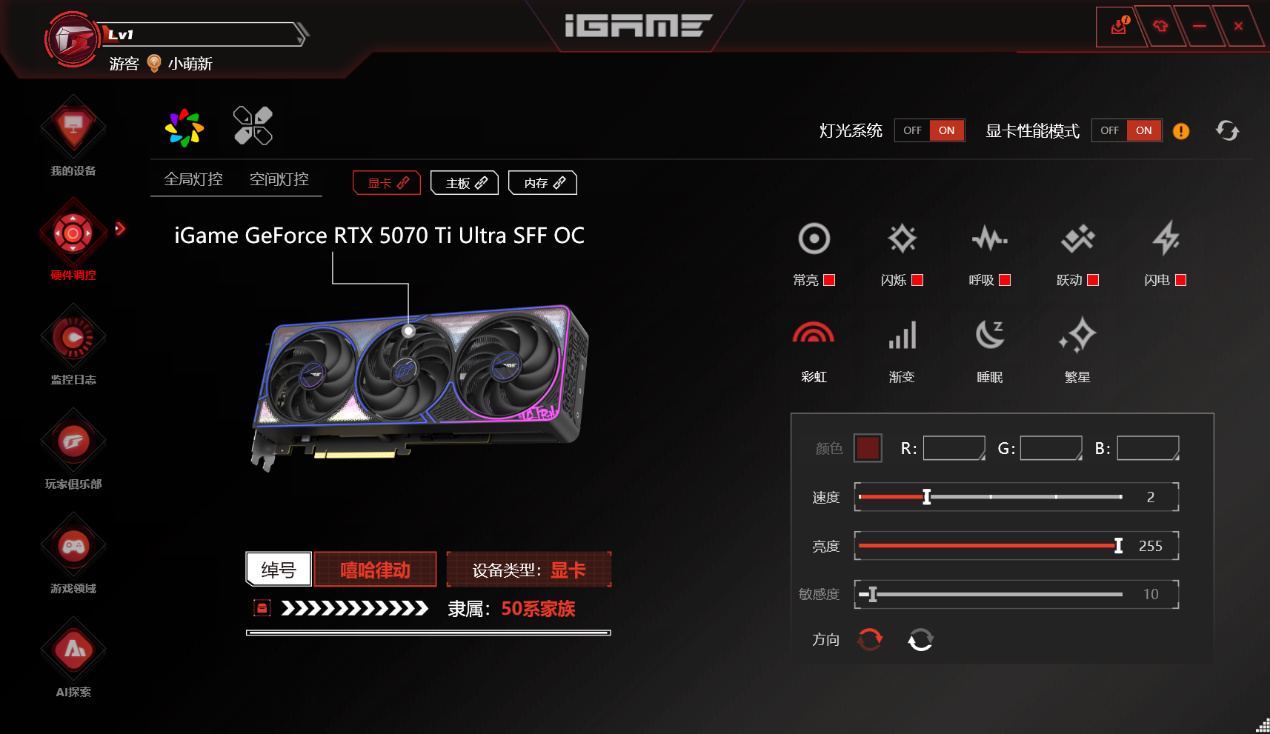1270x734 pixels.
Task: Expand the sidebar arrow next to 硬件调控
Action: click(120, 229)
